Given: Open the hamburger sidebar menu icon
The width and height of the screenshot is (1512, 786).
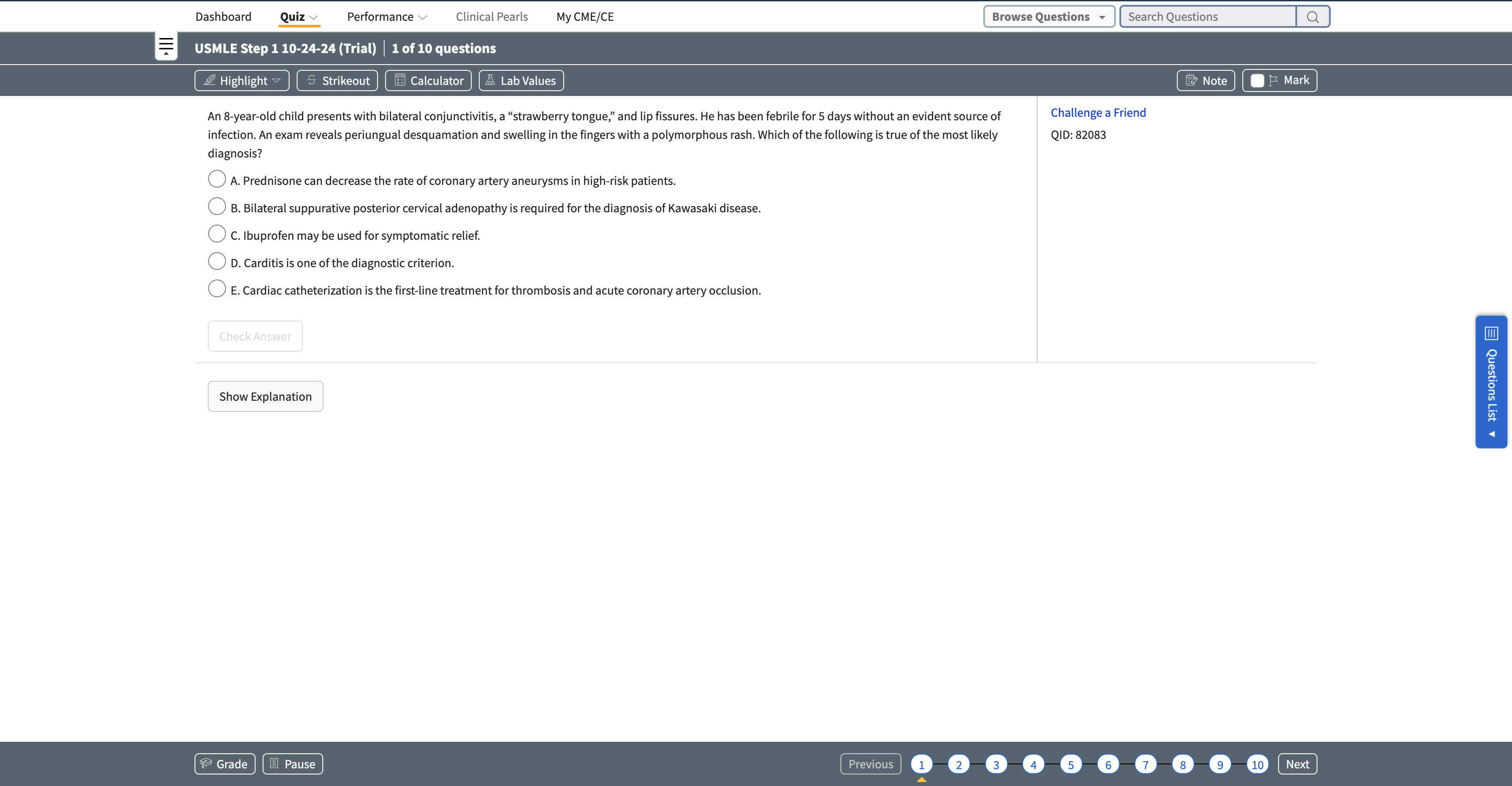Looking at the screenshot, I should (166, 45).
